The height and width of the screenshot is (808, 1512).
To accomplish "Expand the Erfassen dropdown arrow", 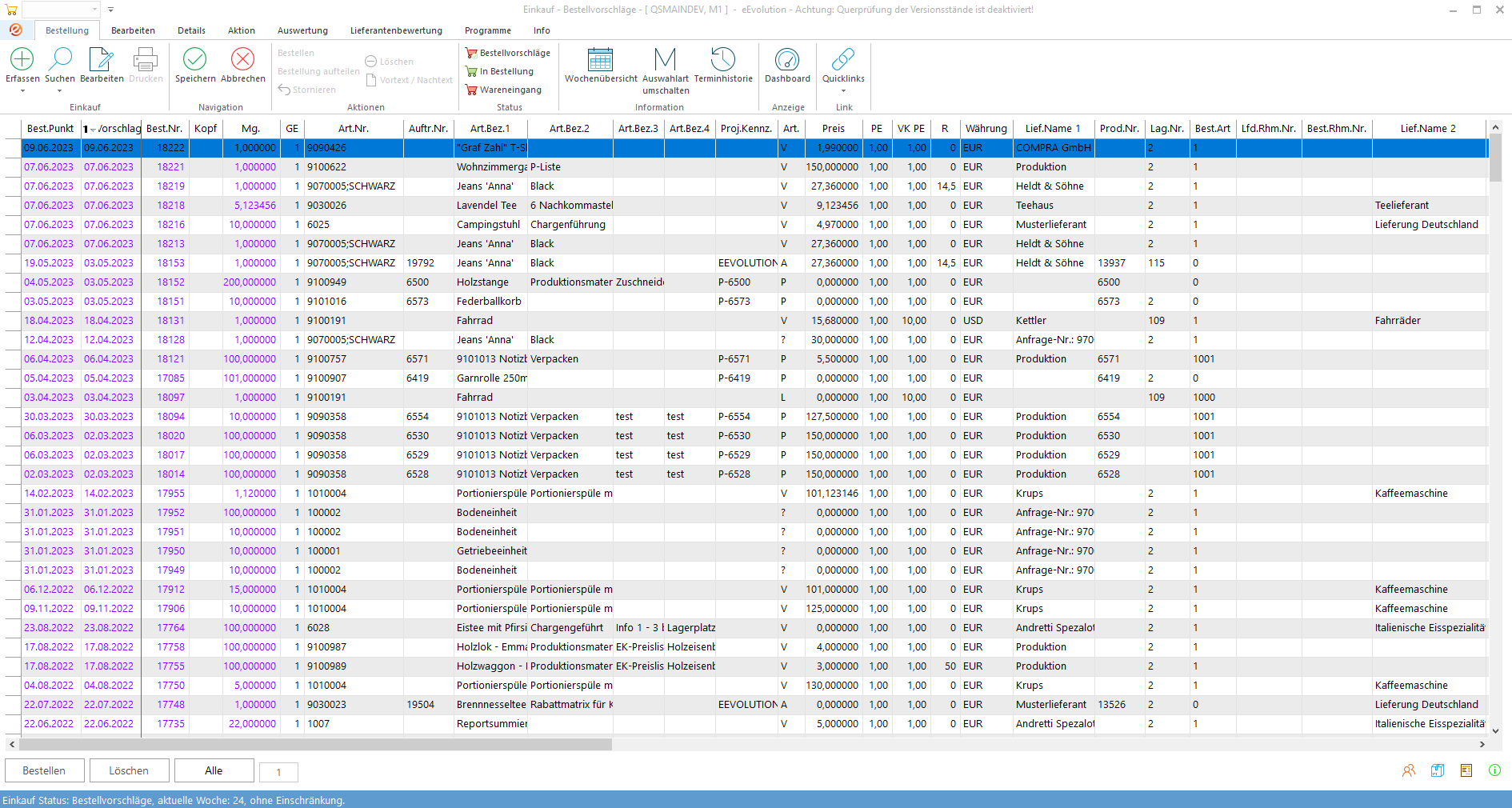I will point(22,91).
